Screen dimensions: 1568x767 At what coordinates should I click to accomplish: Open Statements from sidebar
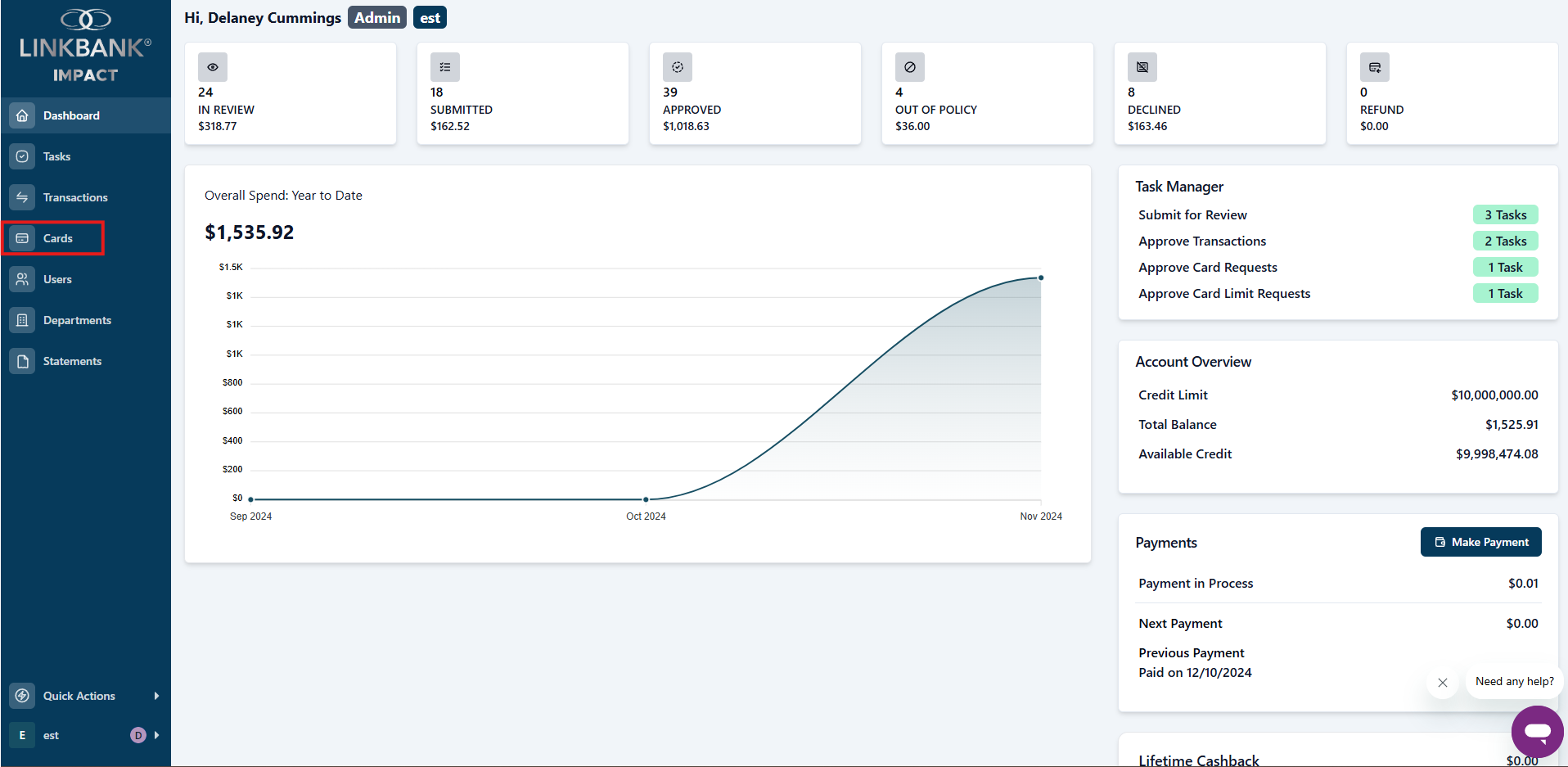86,361
